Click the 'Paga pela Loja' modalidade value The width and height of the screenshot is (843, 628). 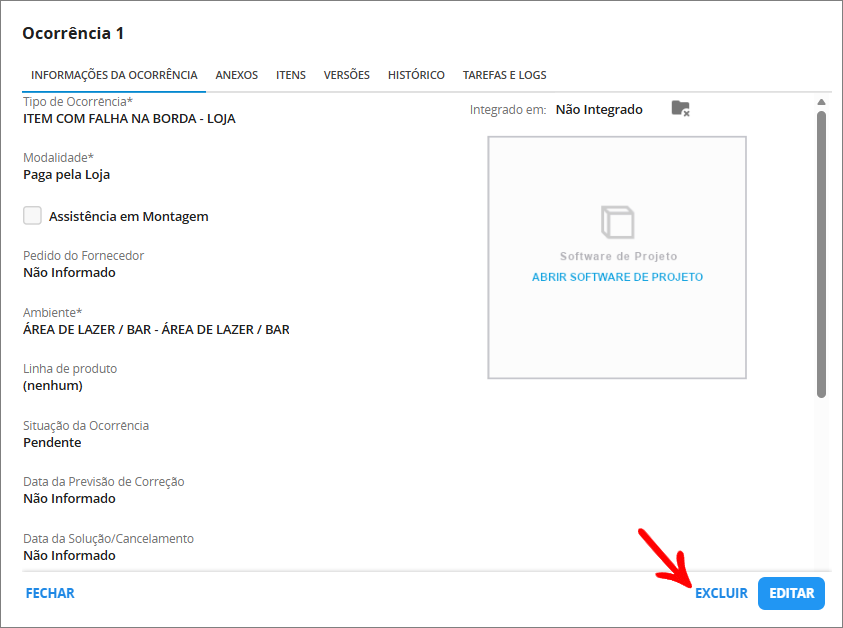[x=67, y=175]
